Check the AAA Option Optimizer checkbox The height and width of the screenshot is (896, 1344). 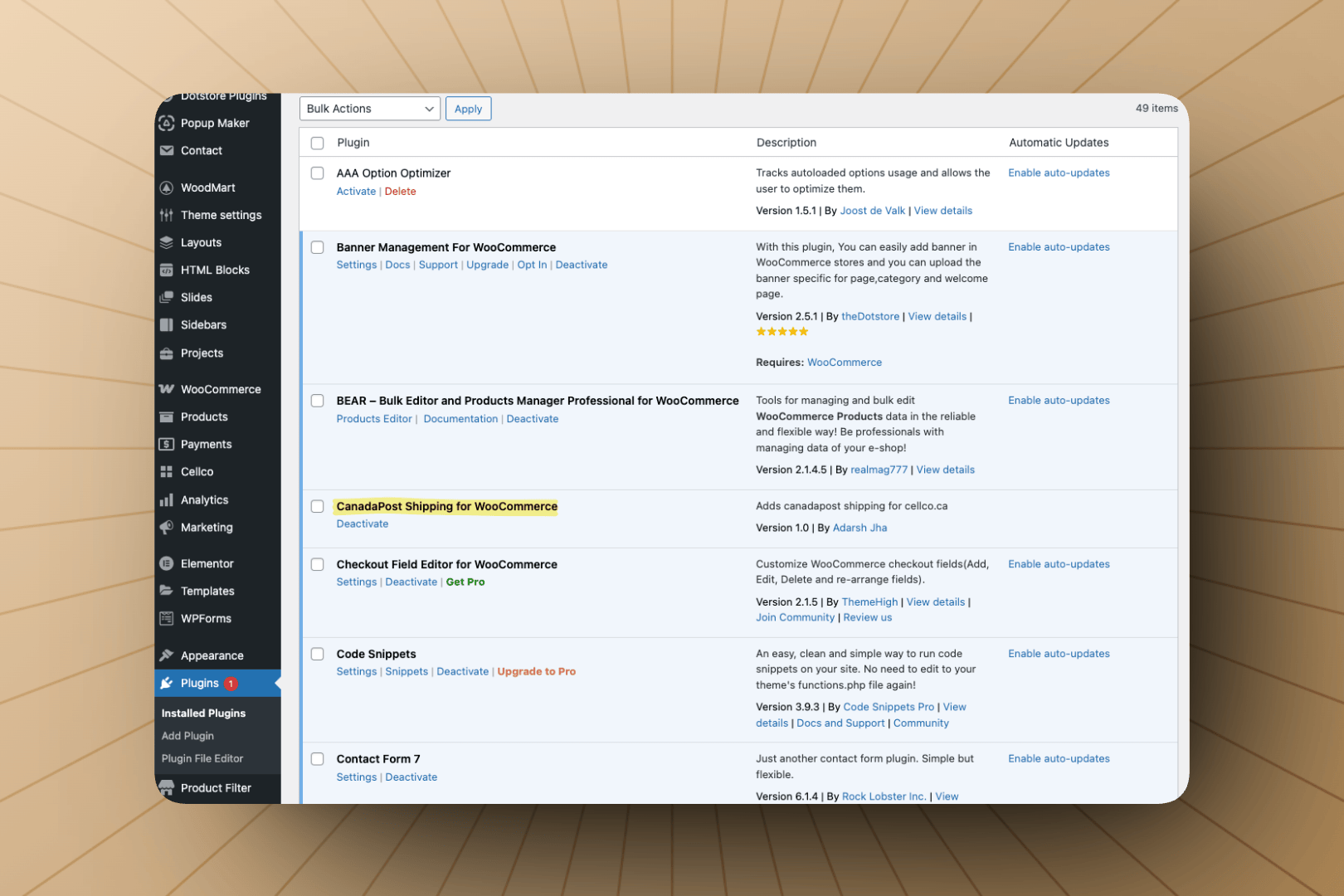click(x=317, y=173)
